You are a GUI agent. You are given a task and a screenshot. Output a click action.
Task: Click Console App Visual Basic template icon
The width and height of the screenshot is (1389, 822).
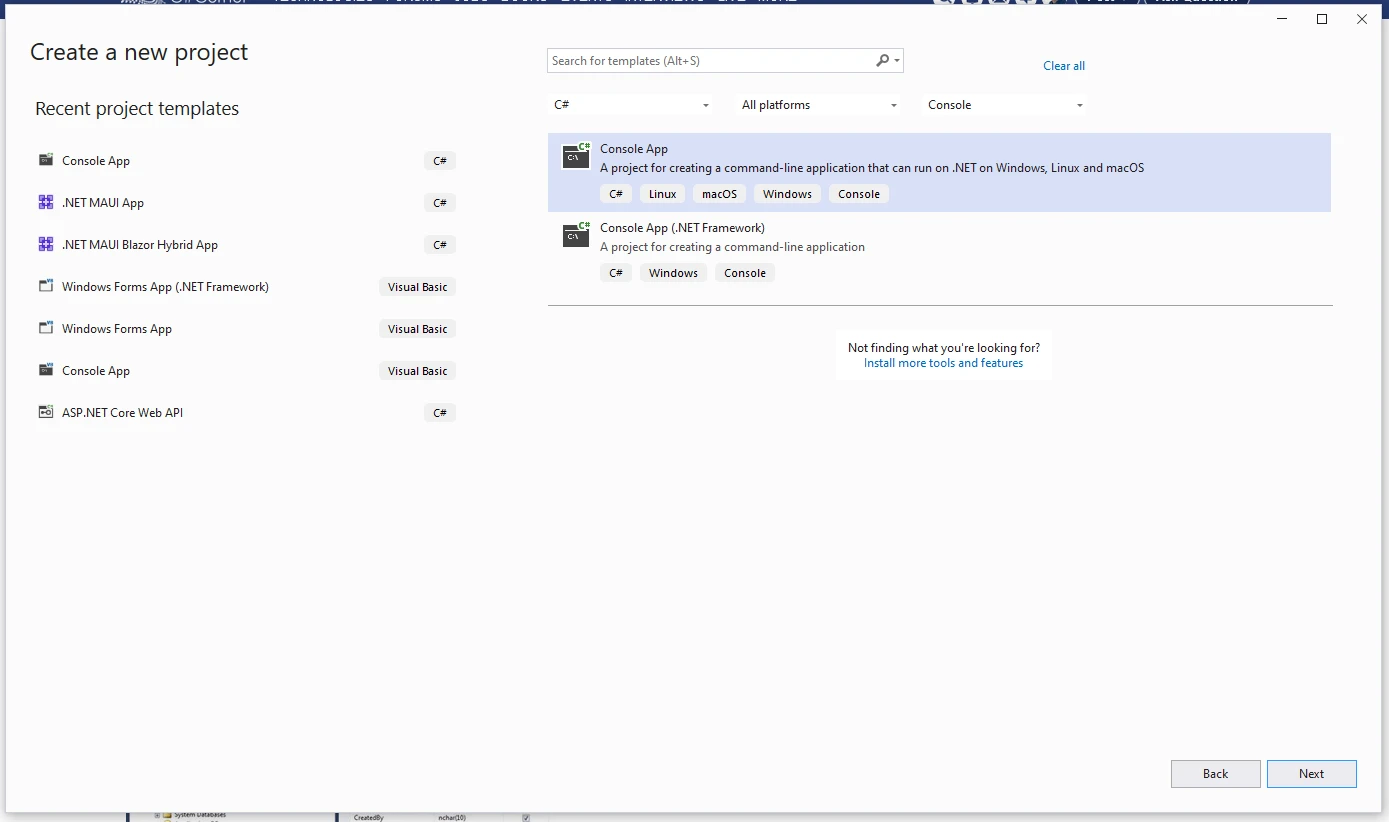click(x=46, y=370)
